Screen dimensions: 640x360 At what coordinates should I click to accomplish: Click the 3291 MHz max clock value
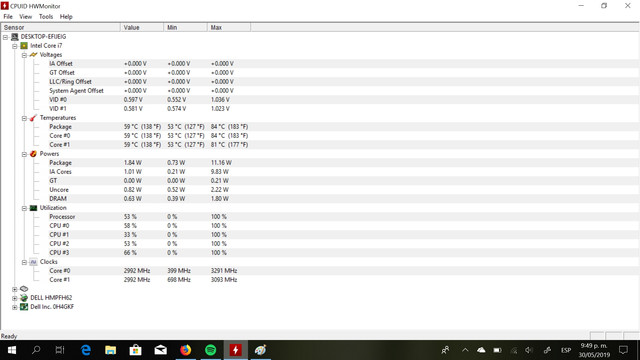[224, 271]
